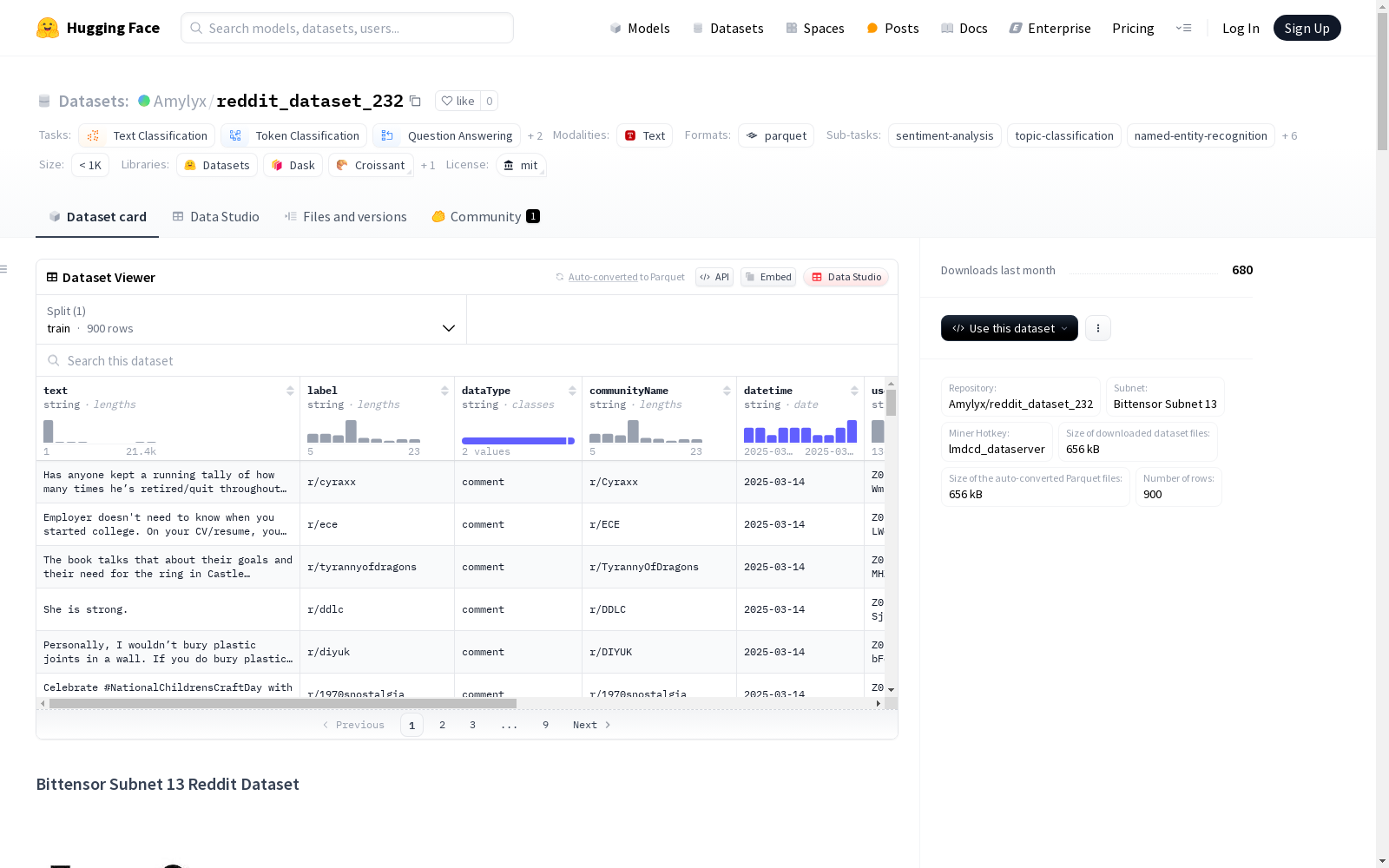The height and width of the screenshot is (868, 1389).
Task: Open Datasets in the top navigation
Action: click(727, 28)
